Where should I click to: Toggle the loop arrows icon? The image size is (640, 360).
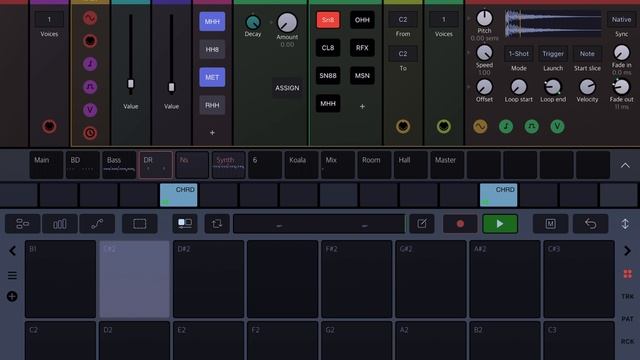217,224
